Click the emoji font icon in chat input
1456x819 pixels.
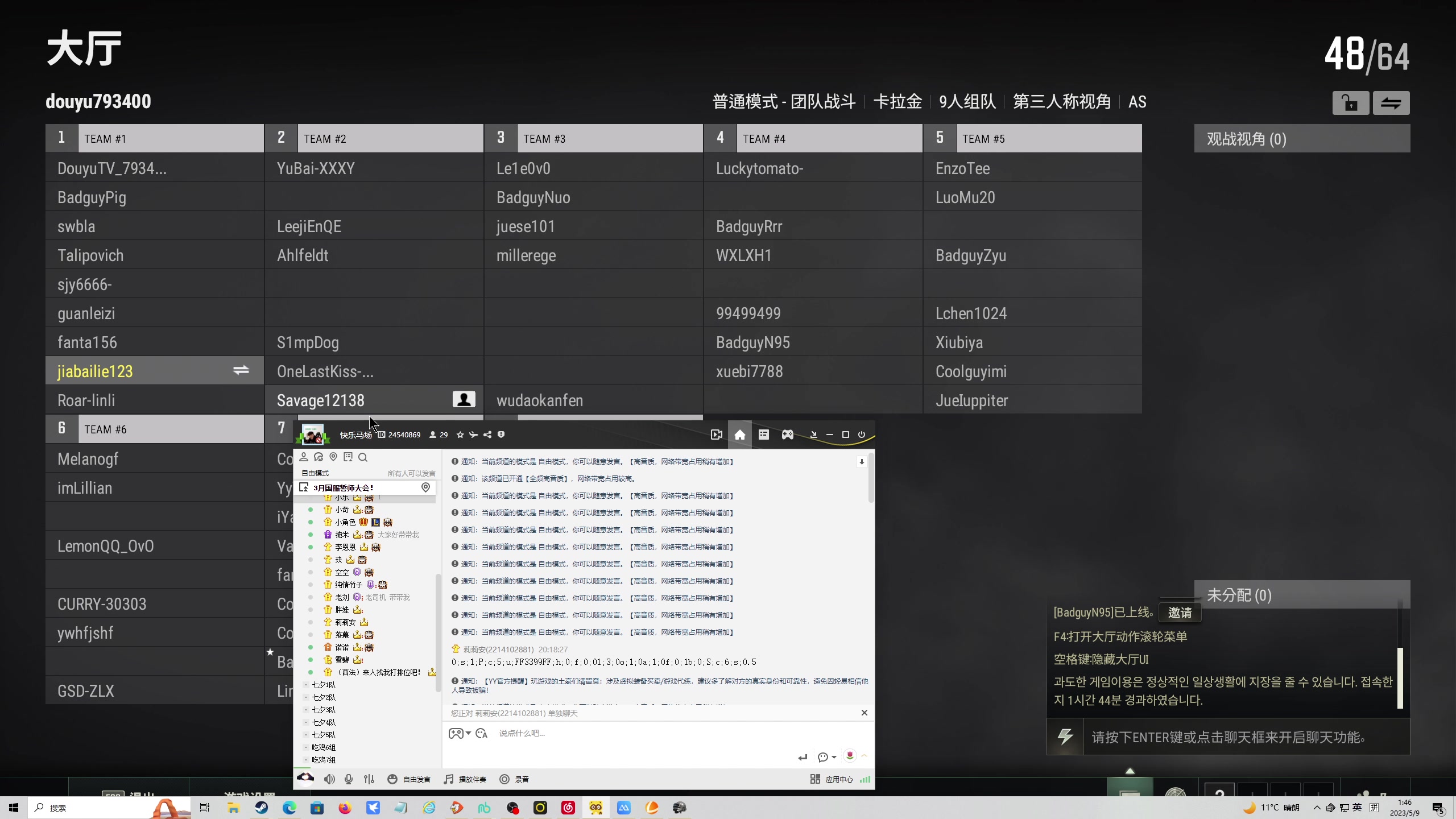coord(482,733)
